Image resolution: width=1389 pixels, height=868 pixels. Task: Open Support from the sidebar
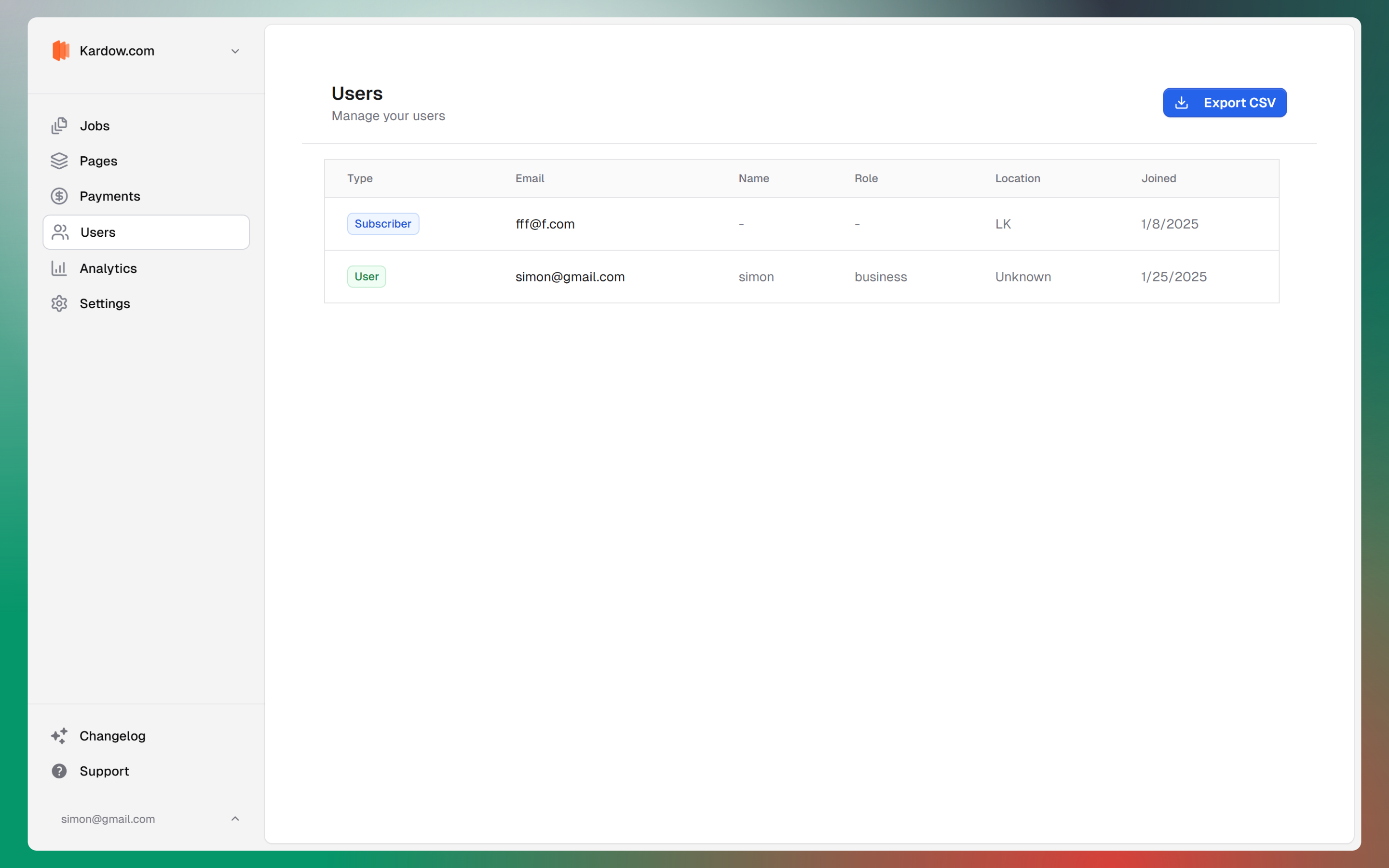[104, 771]
